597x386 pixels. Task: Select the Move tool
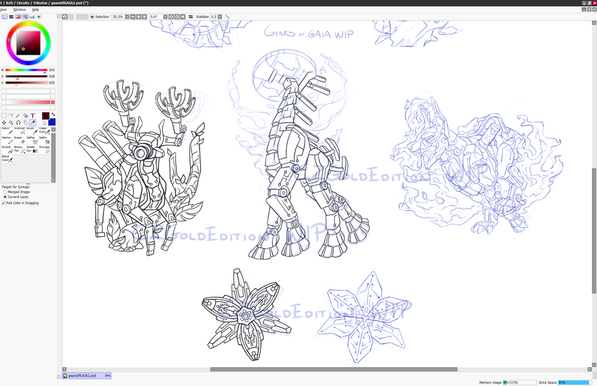[x=4, y=123]
